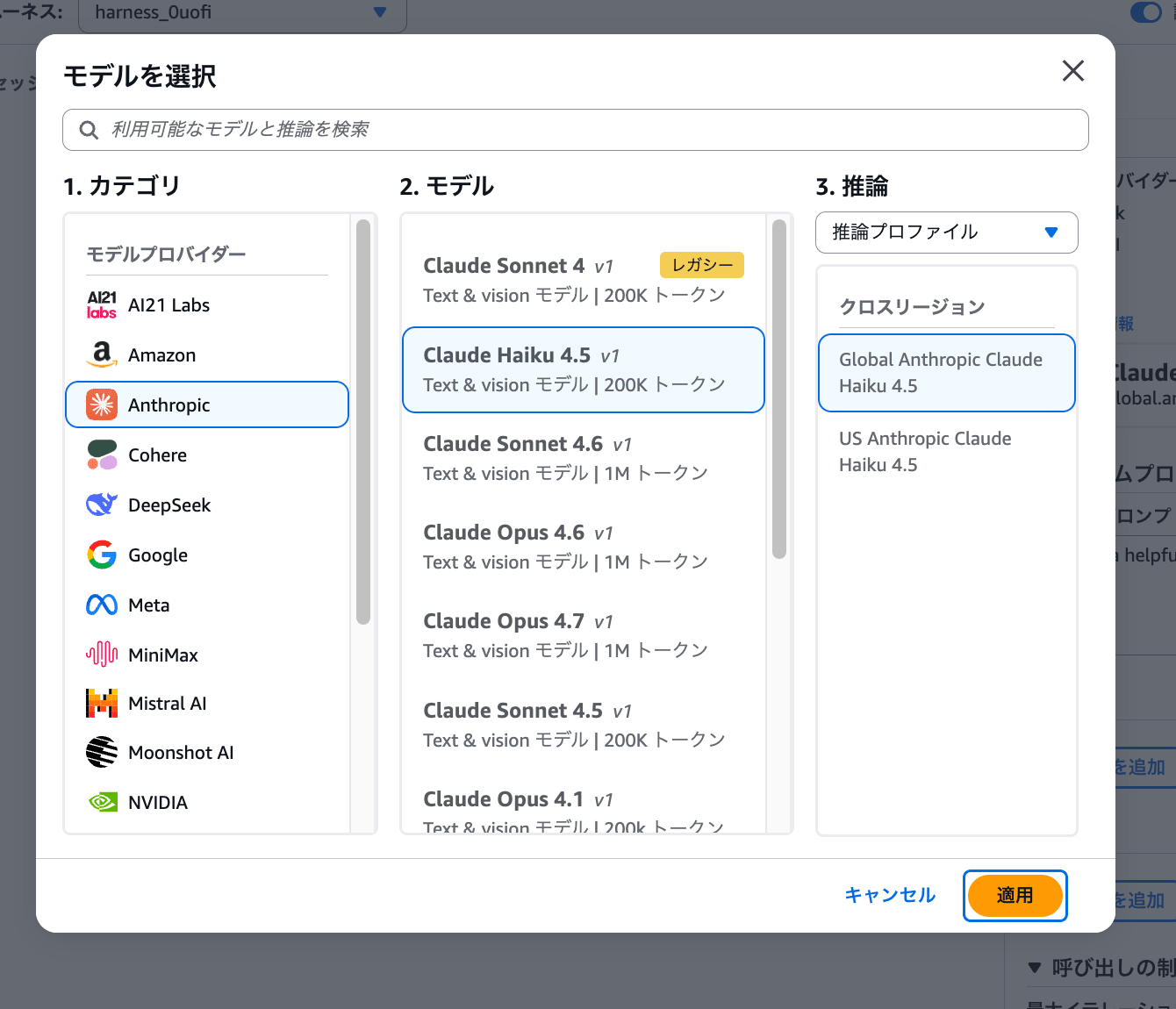Choose Google from the category list
This screenshot has height=1009, width=1176.
pyautogui.click(x=207, y=555)
